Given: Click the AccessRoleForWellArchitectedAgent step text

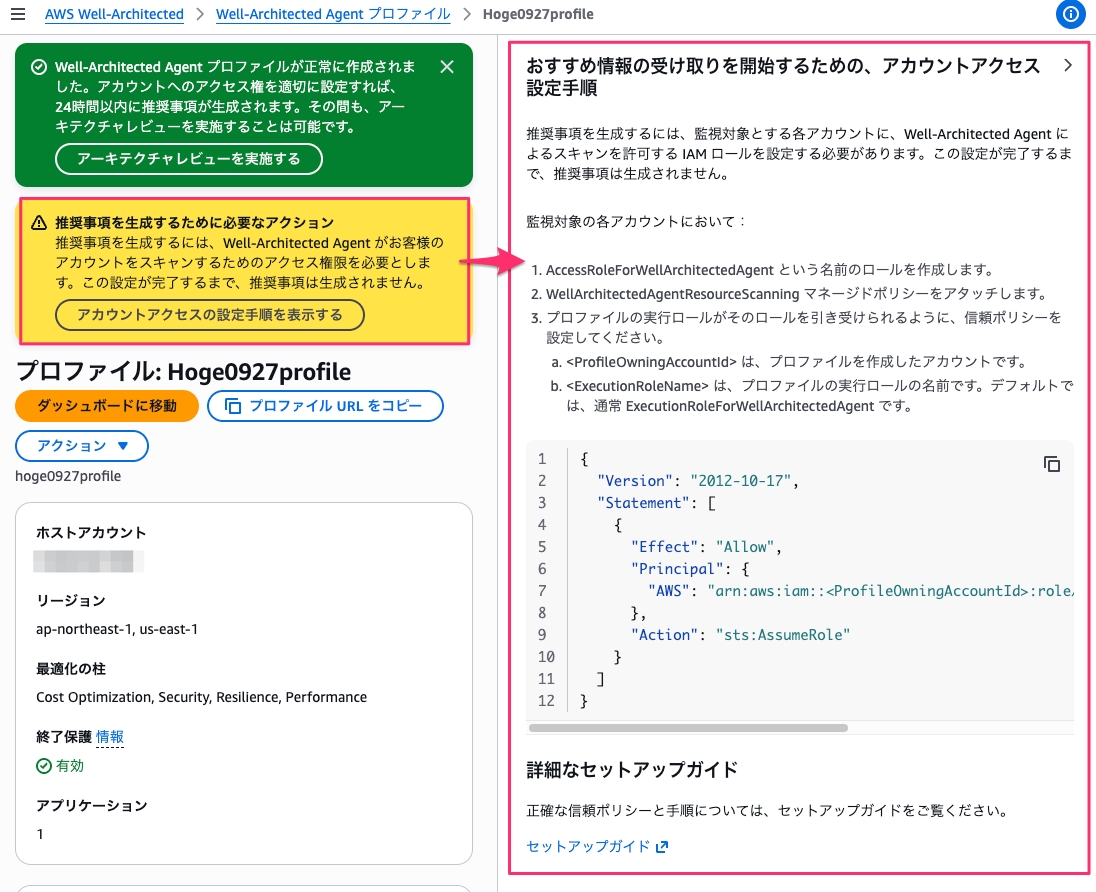Looking at the screenshot, I should click(770, 270).
